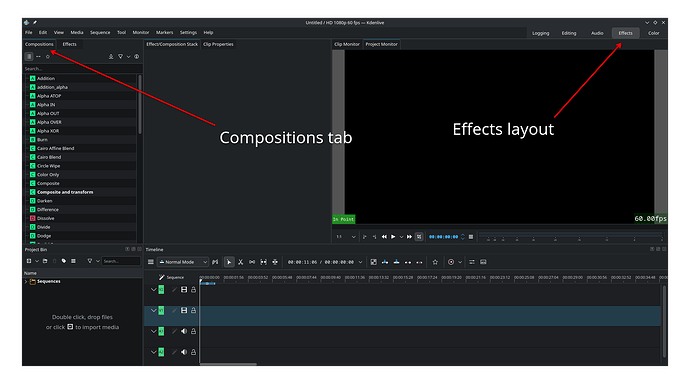
Task: Show compositions info icon
Action: pyautogui.click(x=137, y=56)
